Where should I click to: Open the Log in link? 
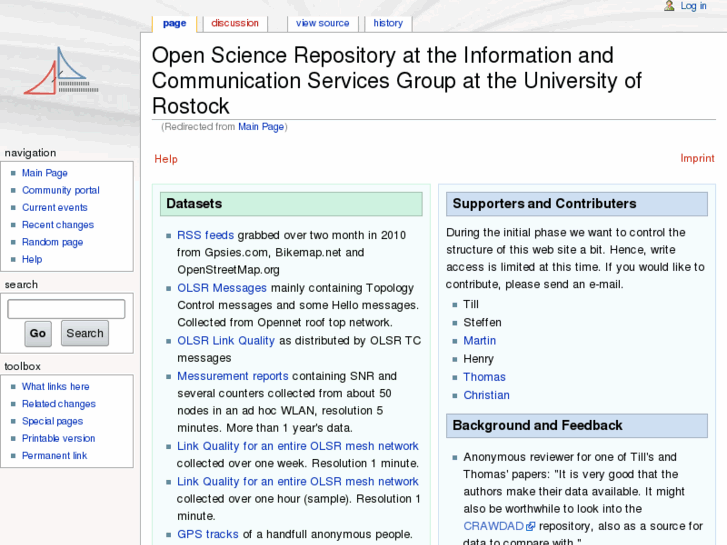pyautogui.click(x=693, y=6)
